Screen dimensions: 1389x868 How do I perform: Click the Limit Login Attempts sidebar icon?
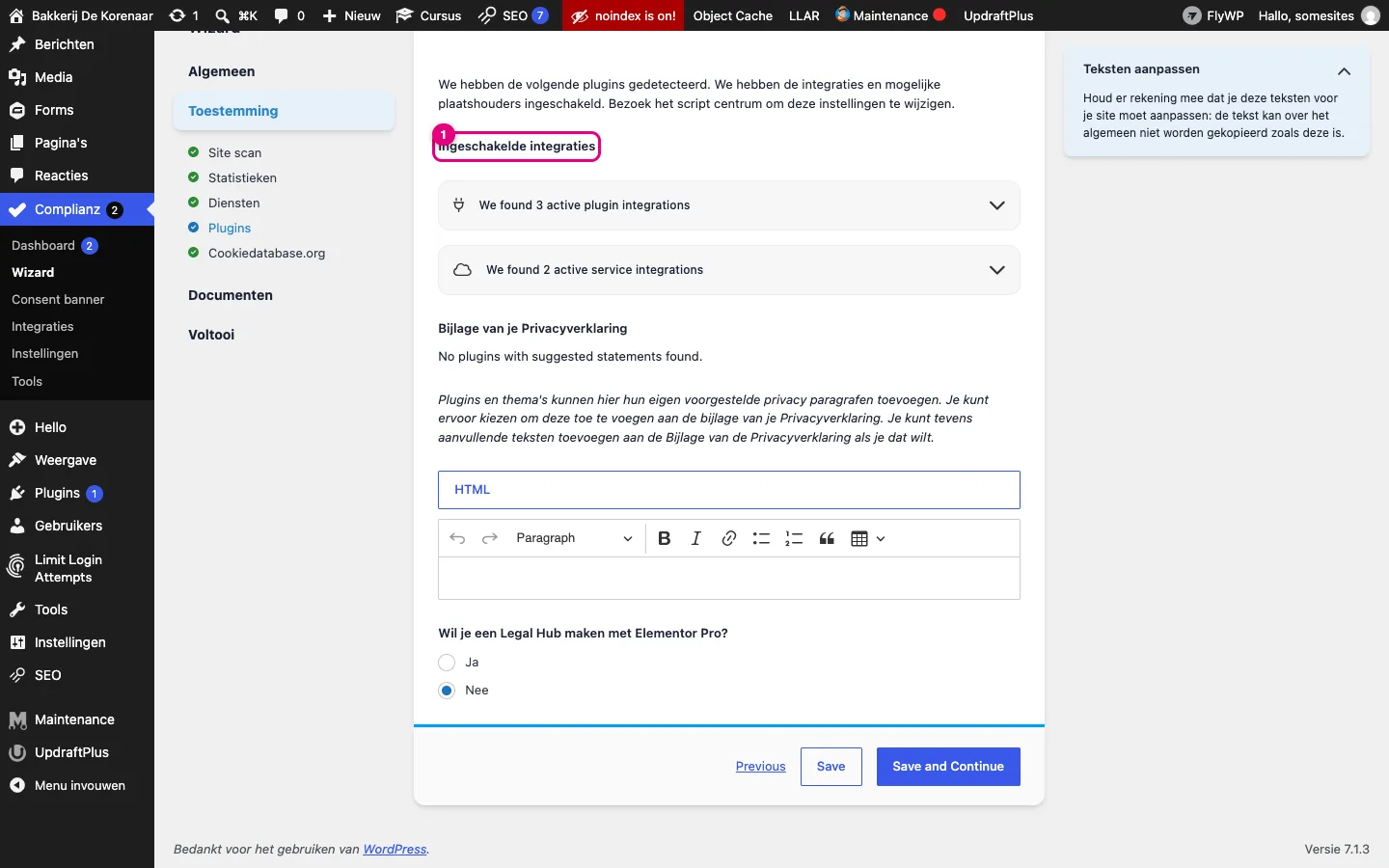(16, 568)
